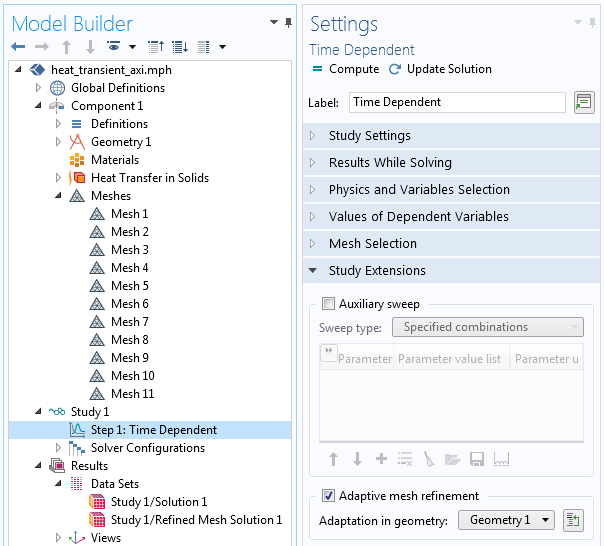Select Mesh 5 in the Meshes list

tap(129, 286)
